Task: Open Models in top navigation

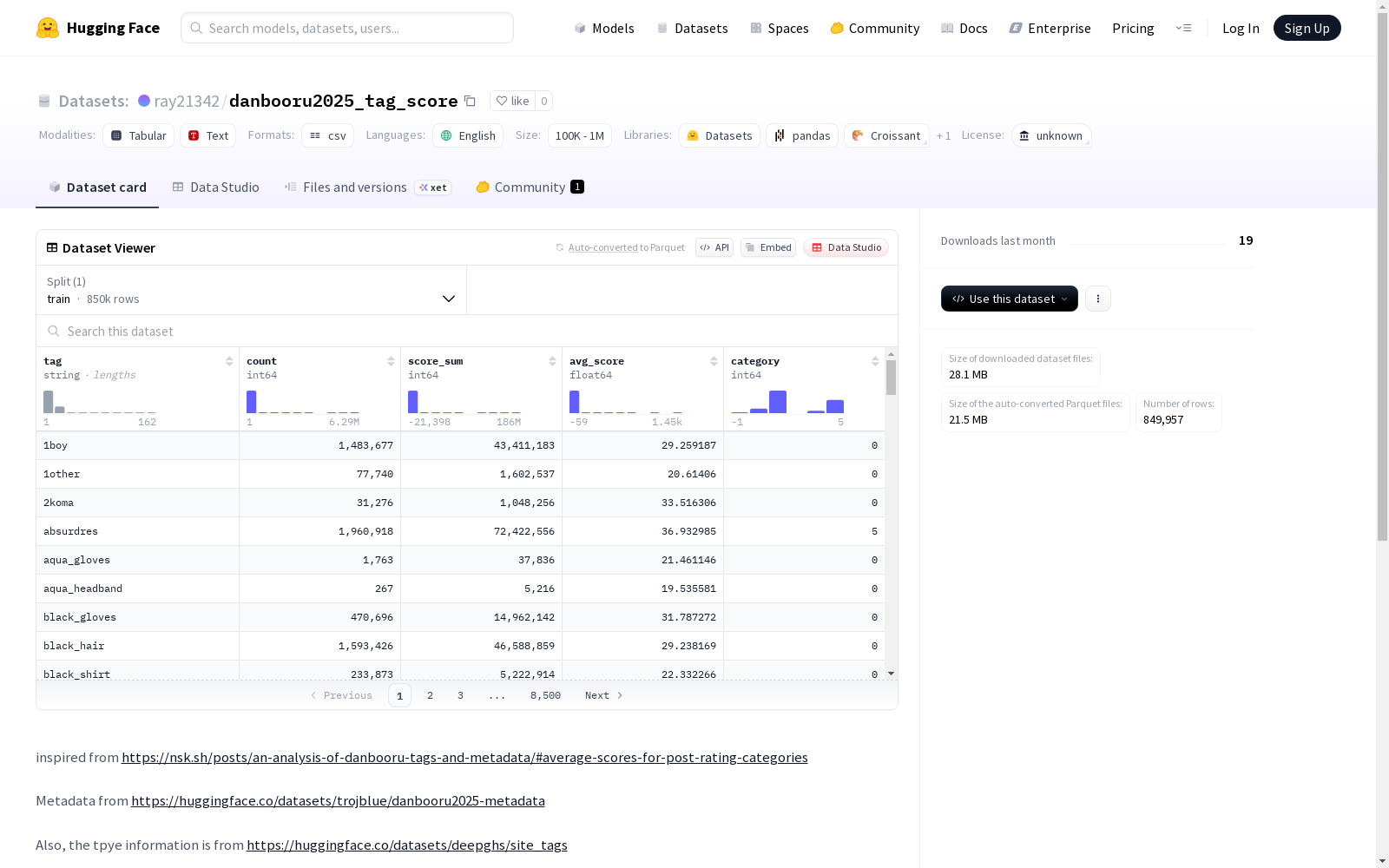Action: [604, 28]
